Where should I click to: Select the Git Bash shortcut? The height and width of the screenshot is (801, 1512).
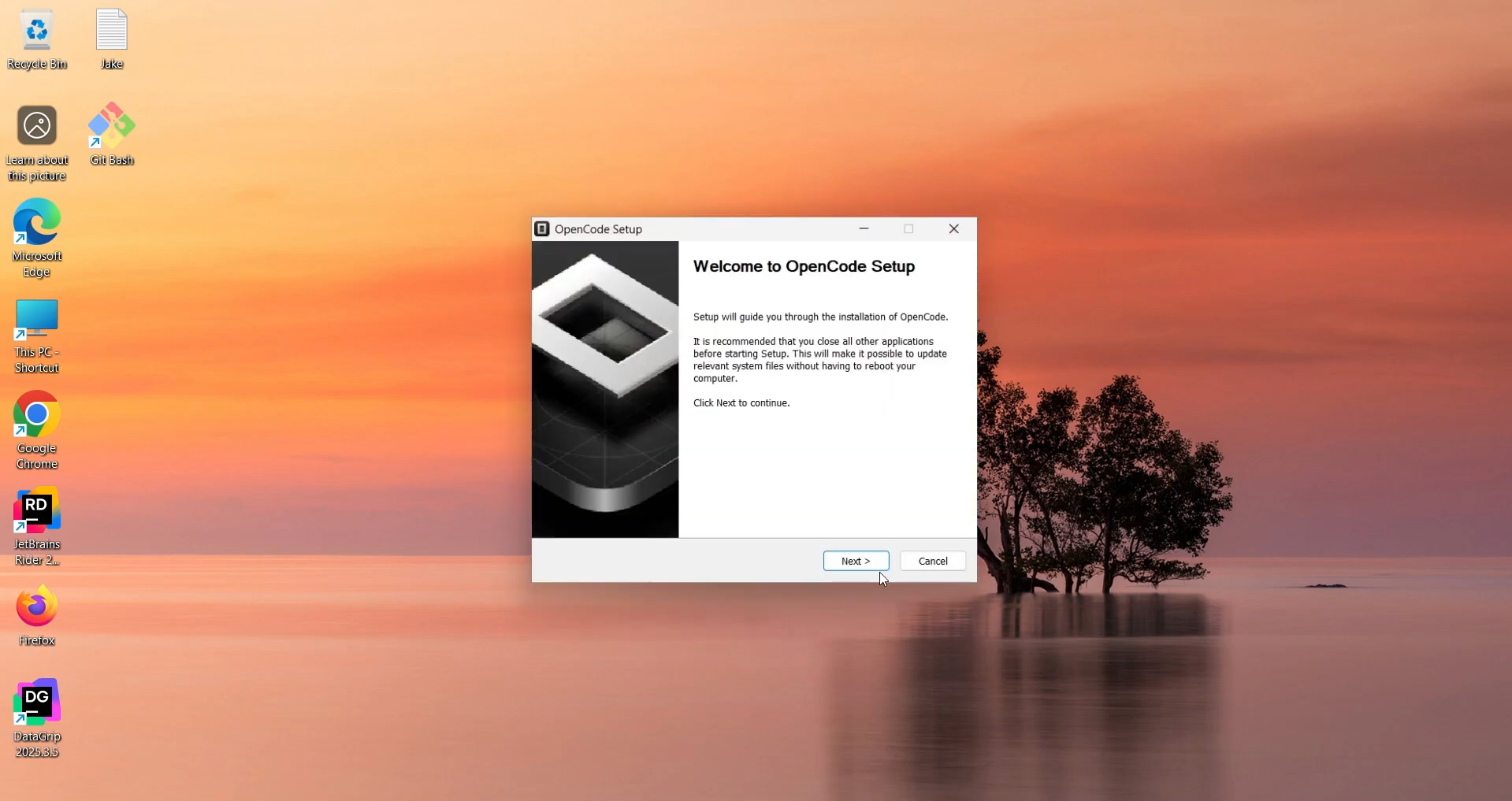click(x=112, y=134)
